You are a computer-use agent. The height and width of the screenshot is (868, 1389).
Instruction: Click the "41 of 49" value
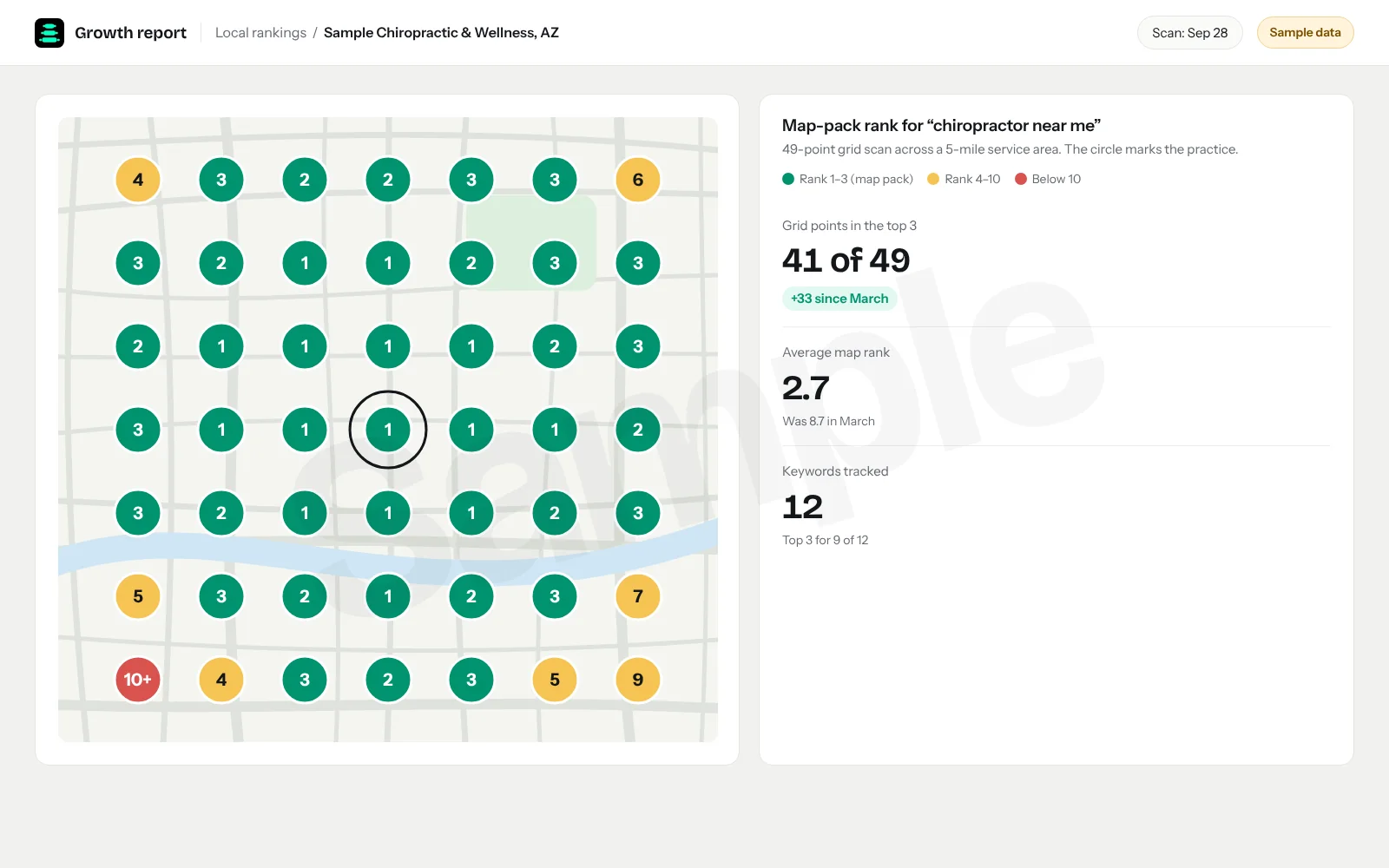click(x=846, y=260)
